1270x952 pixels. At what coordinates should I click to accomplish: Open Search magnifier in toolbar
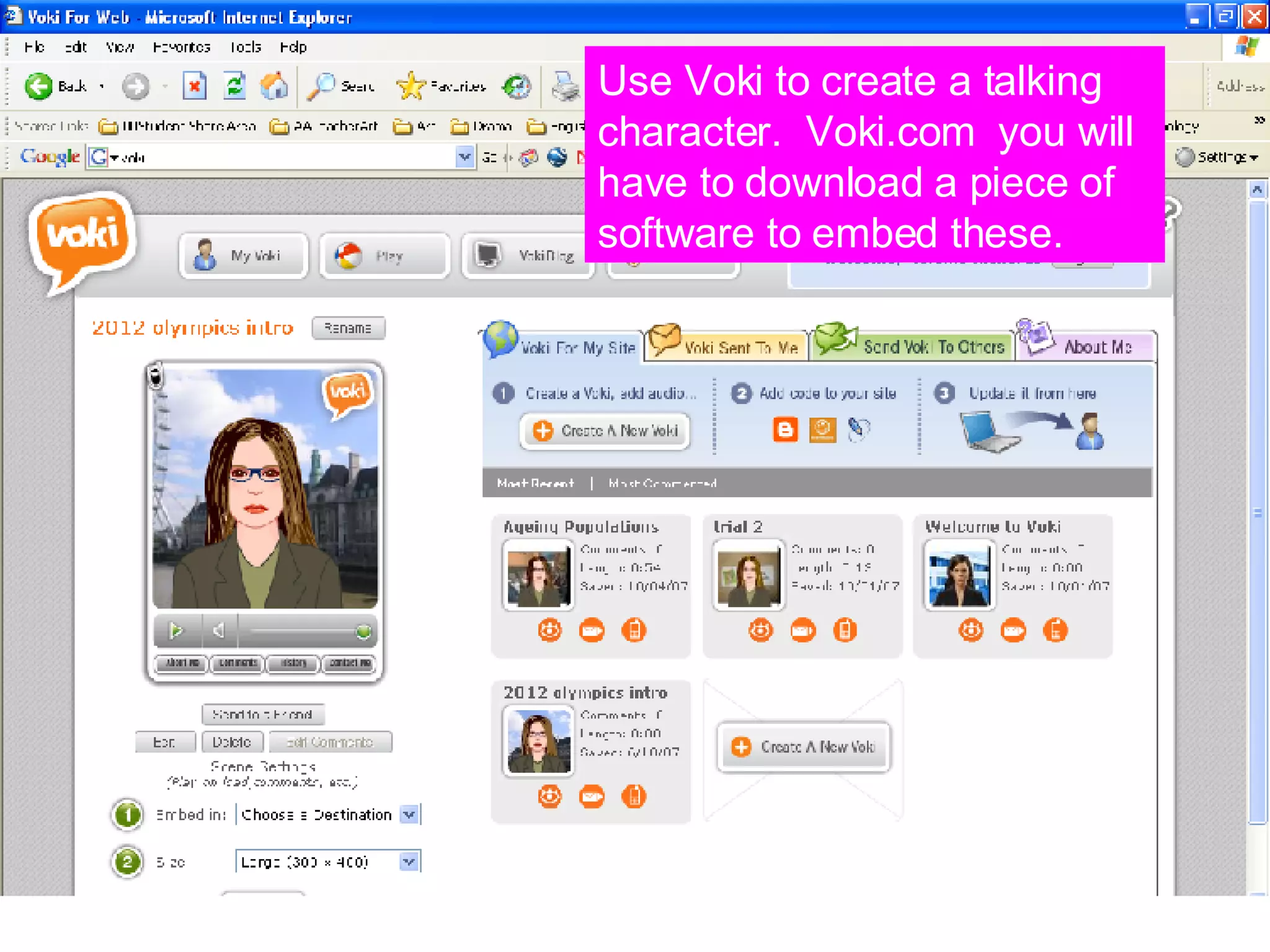pos(341,86)
